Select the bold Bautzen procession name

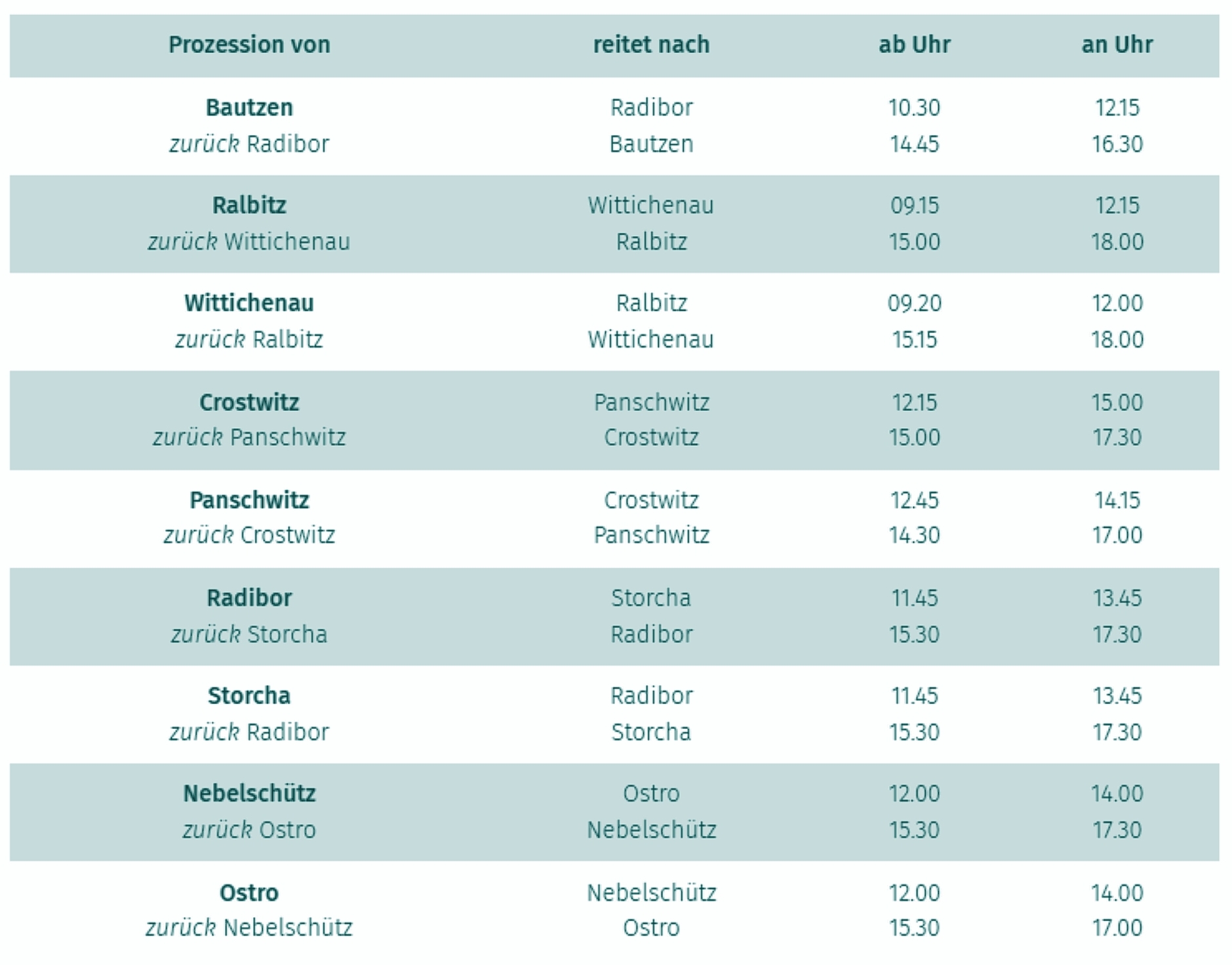pos(249,108)
